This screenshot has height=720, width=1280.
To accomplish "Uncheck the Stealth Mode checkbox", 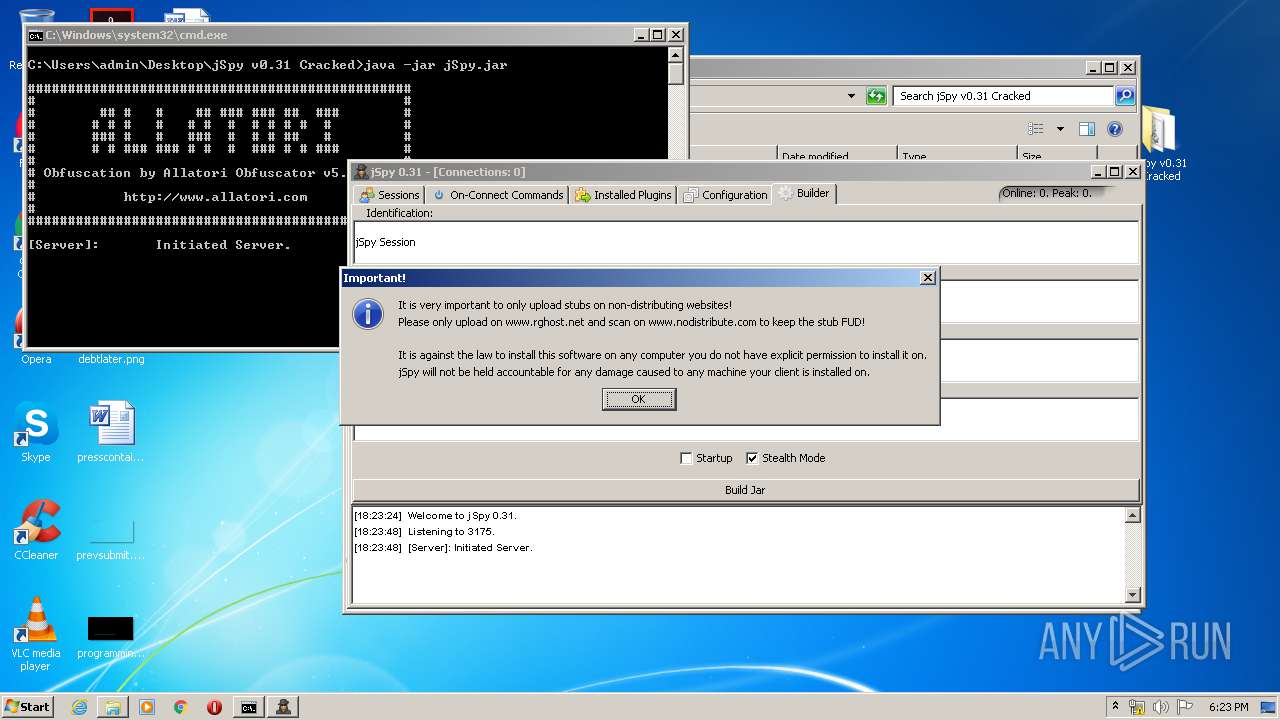I will point(752,458).
